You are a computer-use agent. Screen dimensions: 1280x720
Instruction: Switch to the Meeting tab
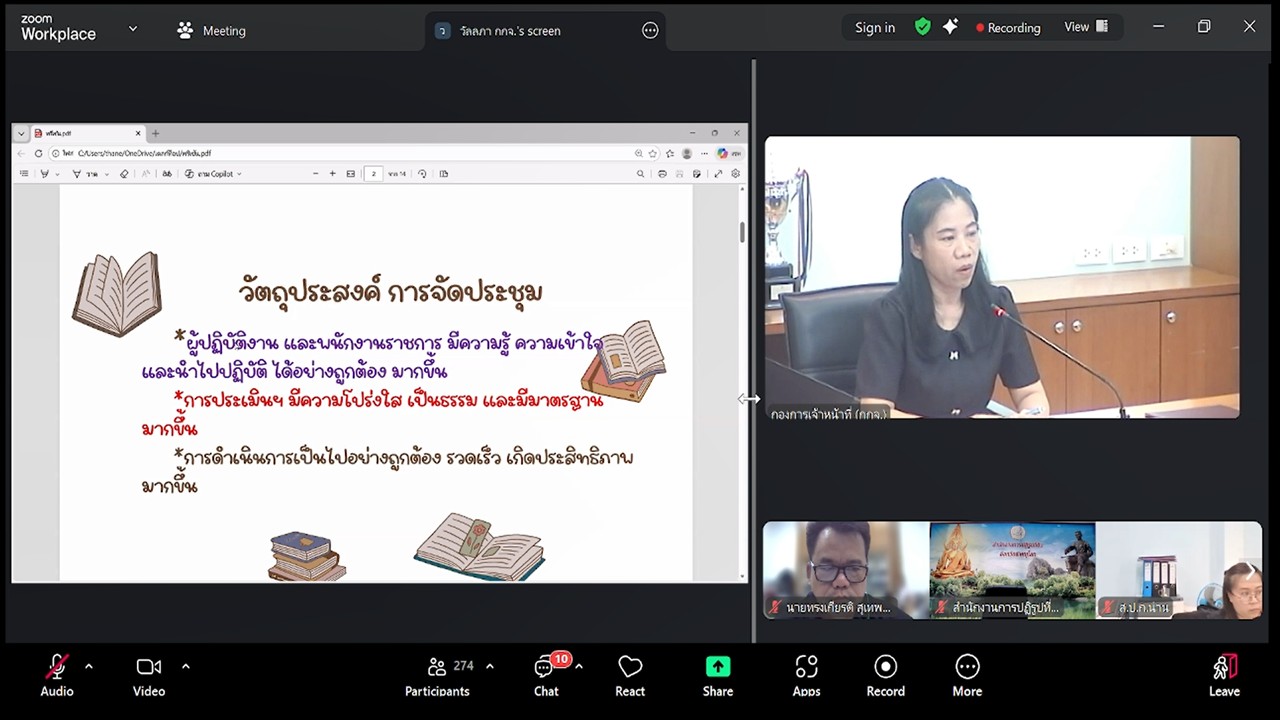tap(212, 30)
